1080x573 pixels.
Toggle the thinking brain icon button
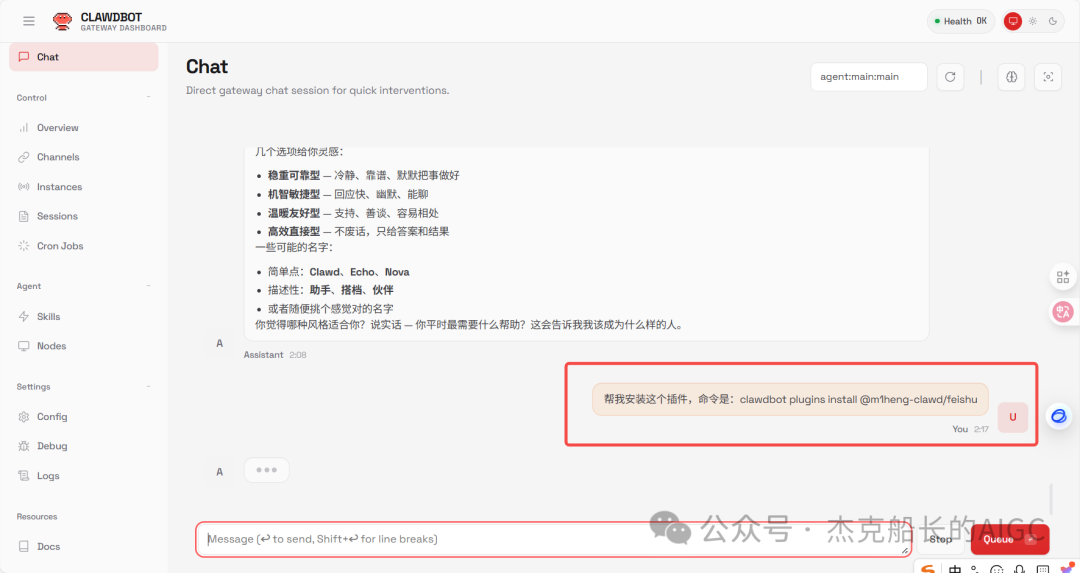click(x=1011, y=76)
